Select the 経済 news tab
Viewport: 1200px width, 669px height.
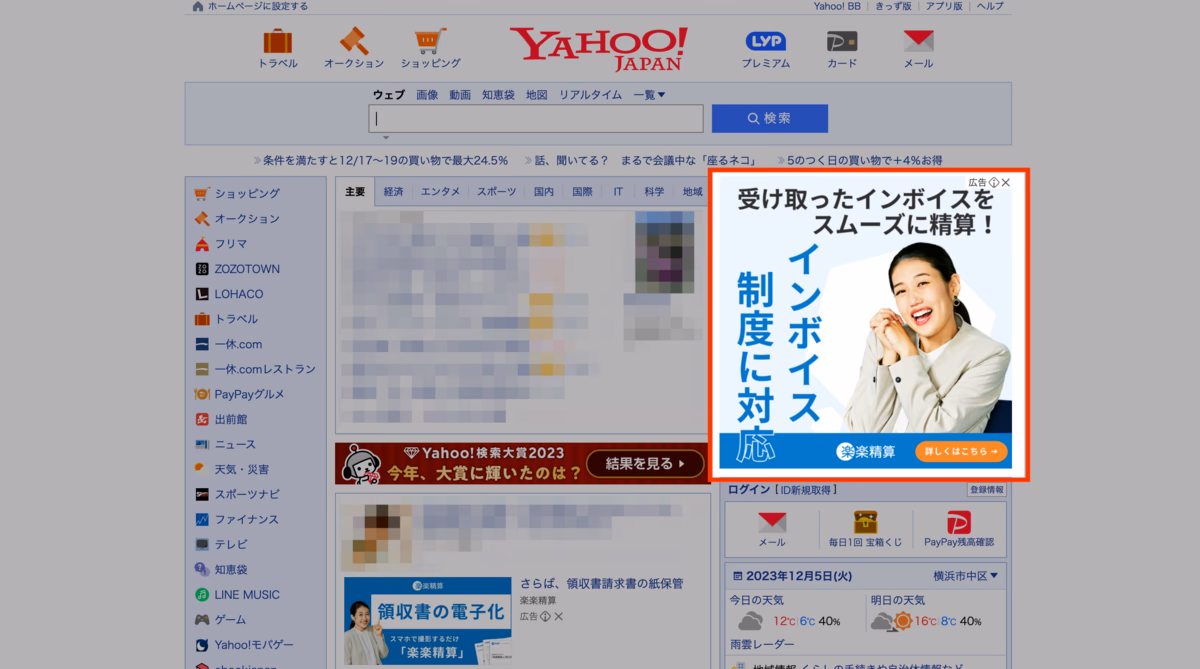[394, 192]
